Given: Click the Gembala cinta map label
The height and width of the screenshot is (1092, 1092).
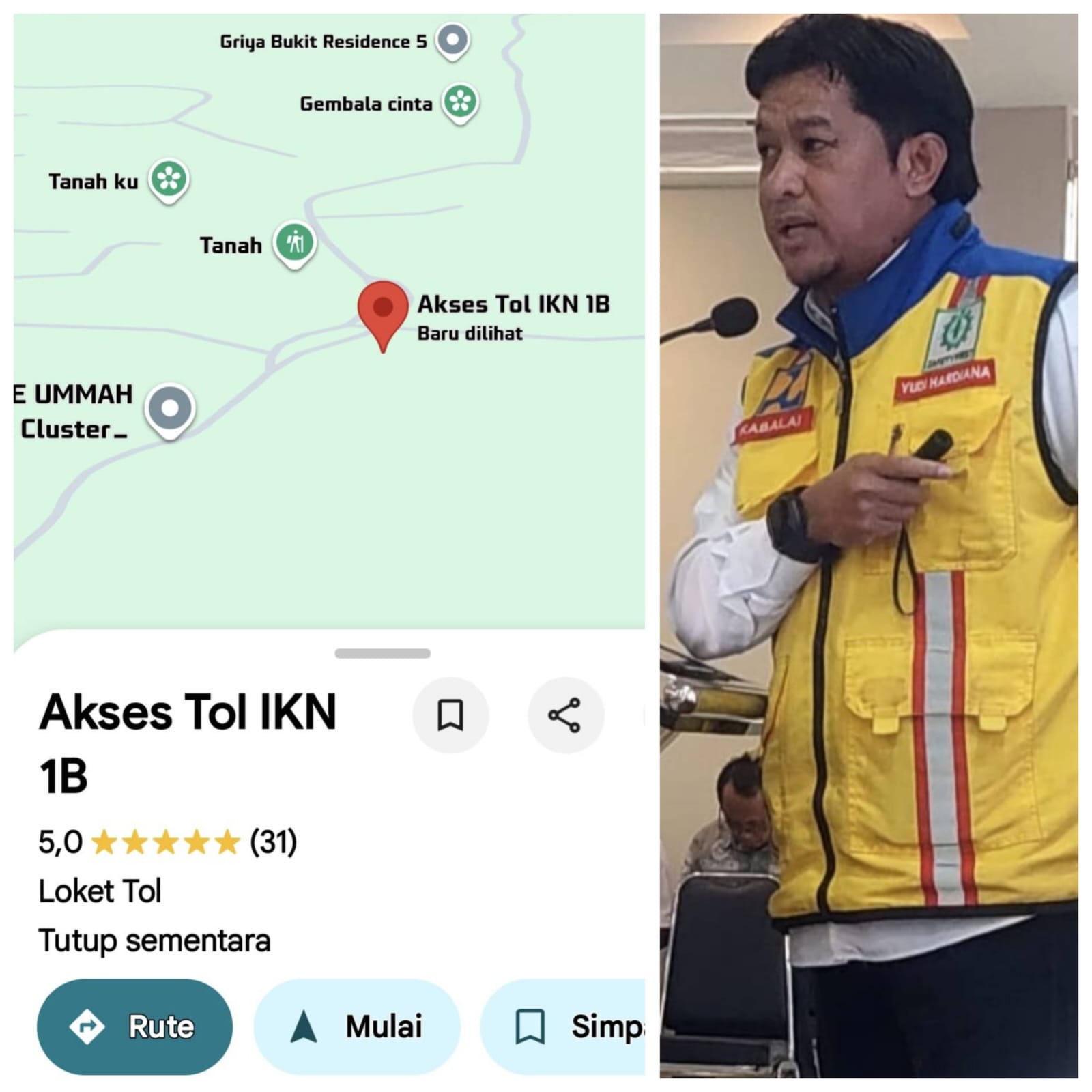Looking at the screenshot, I should click(x=366, y=104).
